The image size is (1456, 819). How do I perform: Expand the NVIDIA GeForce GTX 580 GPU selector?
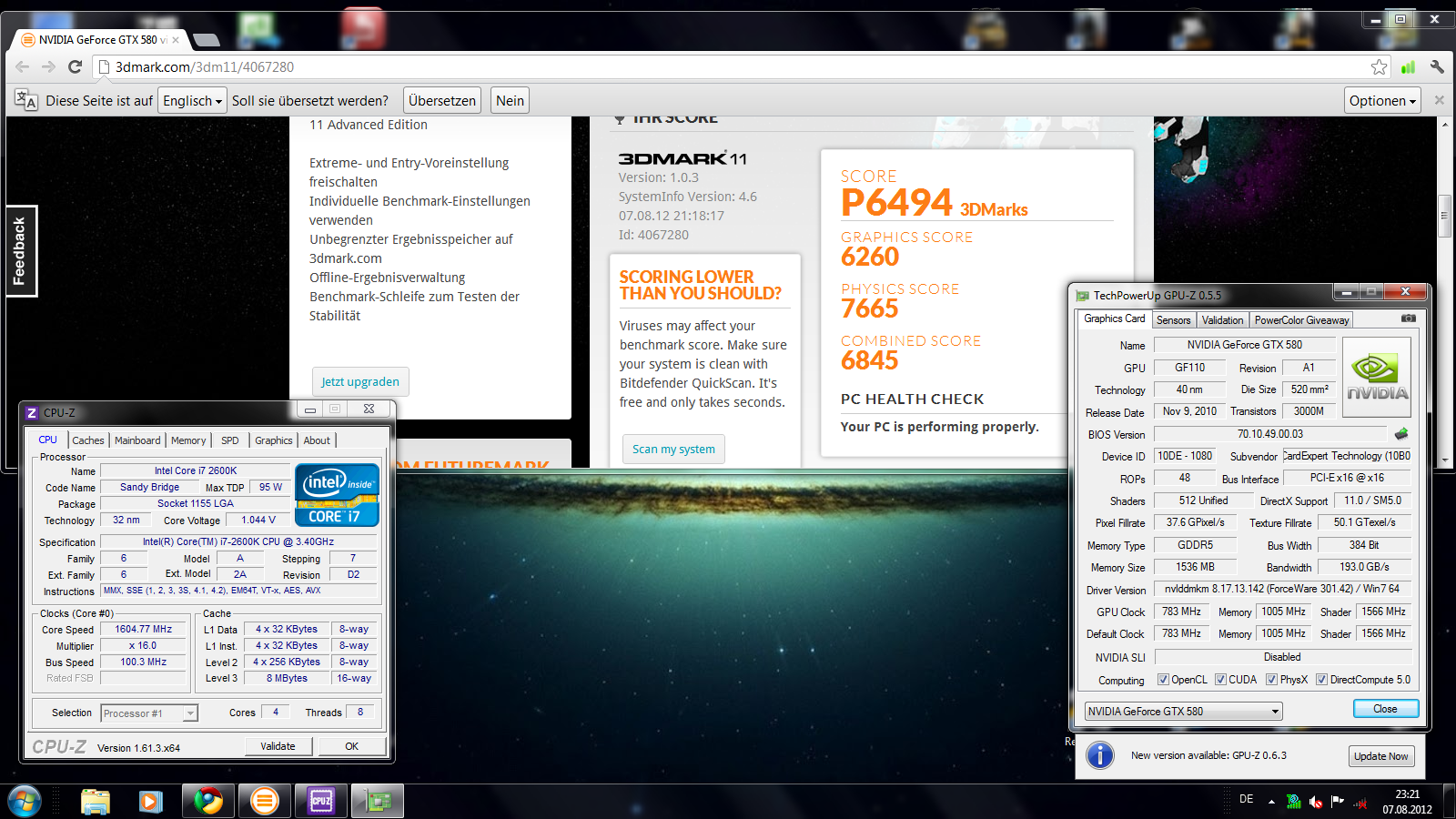(x=1183, y=712)
